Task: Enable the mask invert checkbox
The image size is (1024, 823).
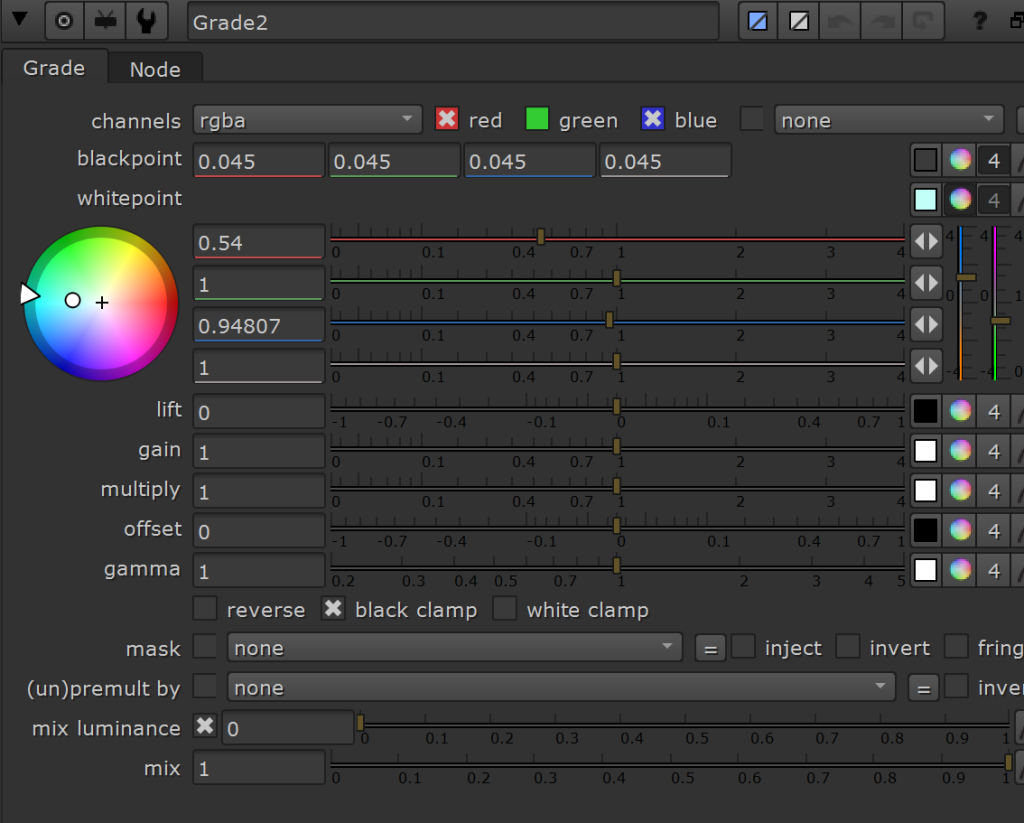Action: [848, 647]
